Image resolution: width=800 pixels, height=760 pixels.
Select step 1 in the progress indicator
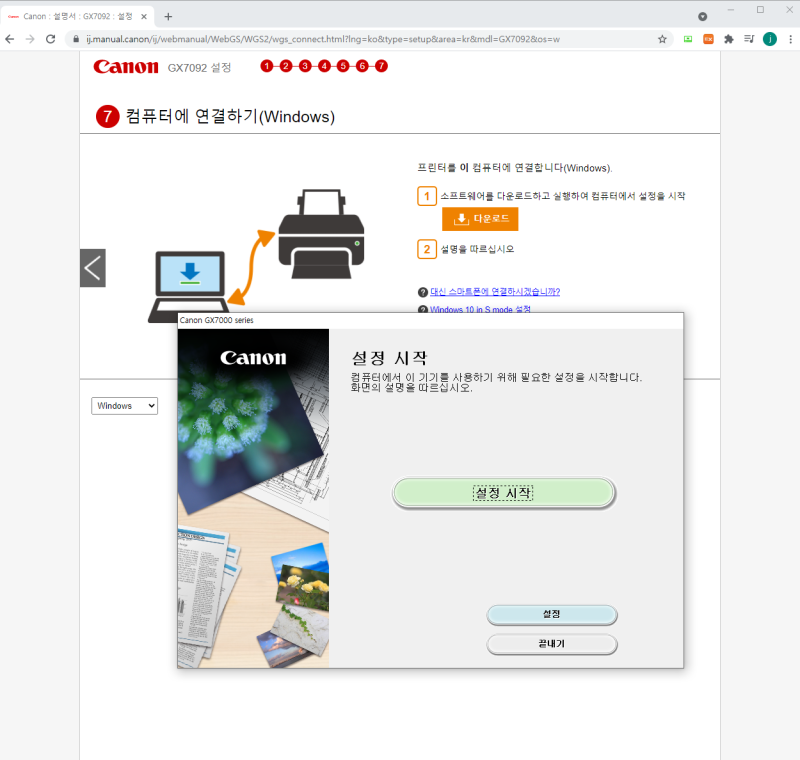[265, 66]
